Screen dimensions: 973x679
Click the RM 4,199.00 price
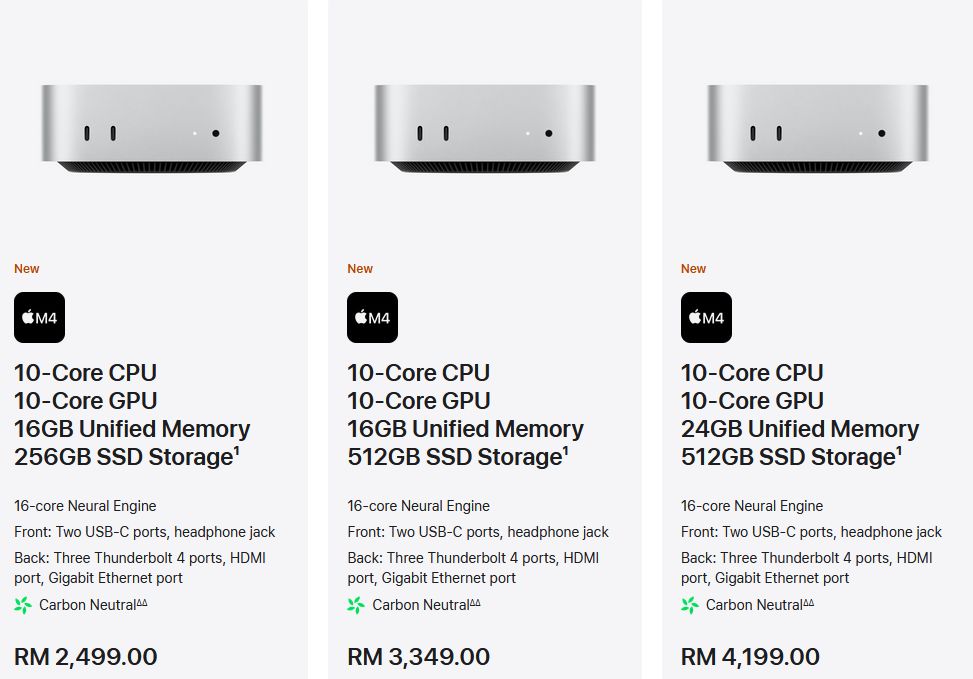[750, 657]
